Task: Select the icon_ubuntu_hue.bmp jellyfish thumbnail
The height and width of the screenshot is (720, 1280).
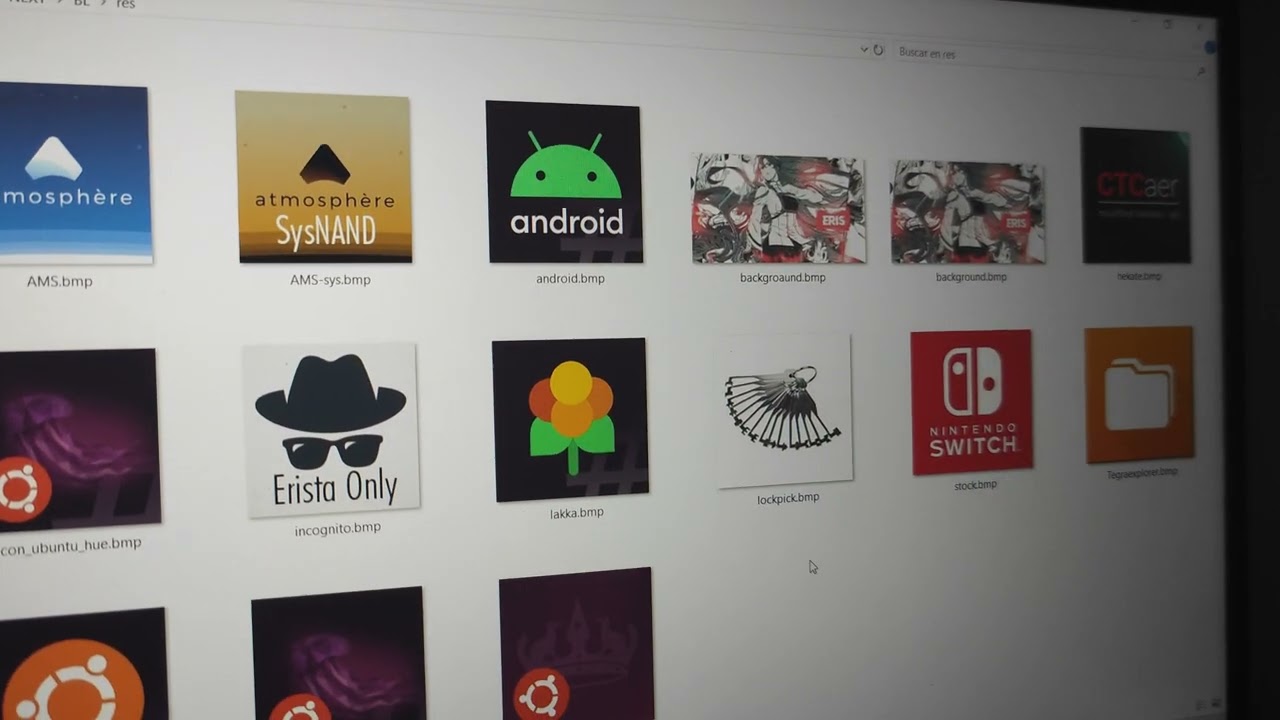Action: pos(79,439)
